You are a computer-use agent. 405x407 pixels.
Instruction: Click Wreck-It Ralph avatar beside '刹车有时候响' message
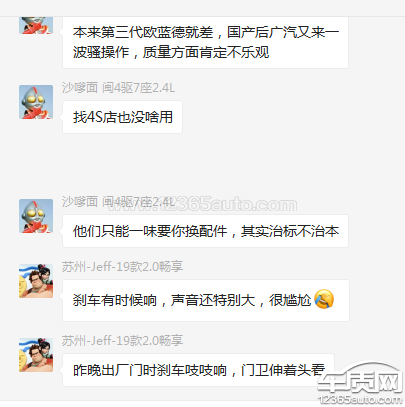coord(36,281)
